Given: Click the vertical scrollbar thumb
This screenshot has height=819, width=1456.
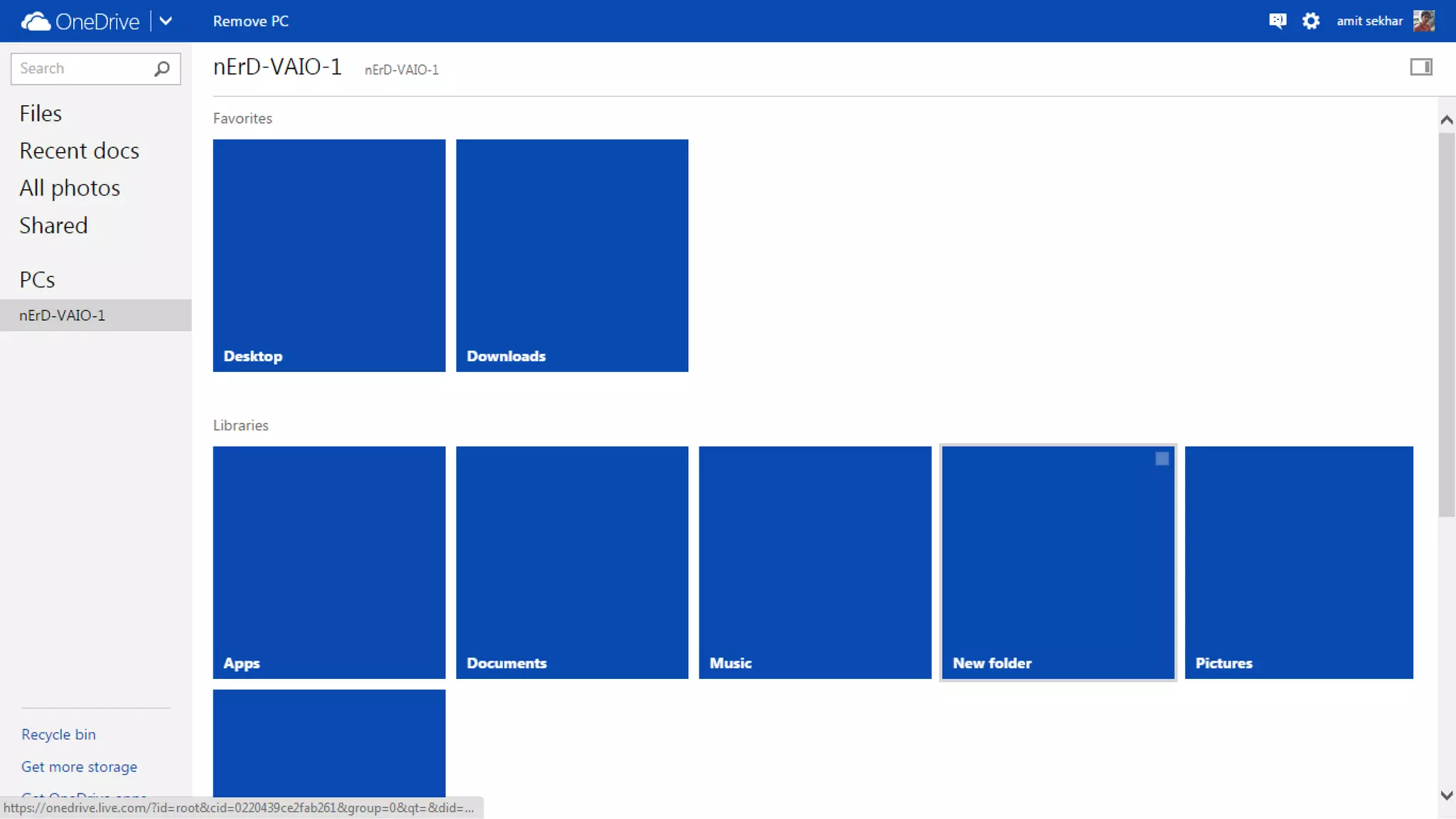Looking at the screenshot, I should pyautogui.click(x=1446, y=325).
